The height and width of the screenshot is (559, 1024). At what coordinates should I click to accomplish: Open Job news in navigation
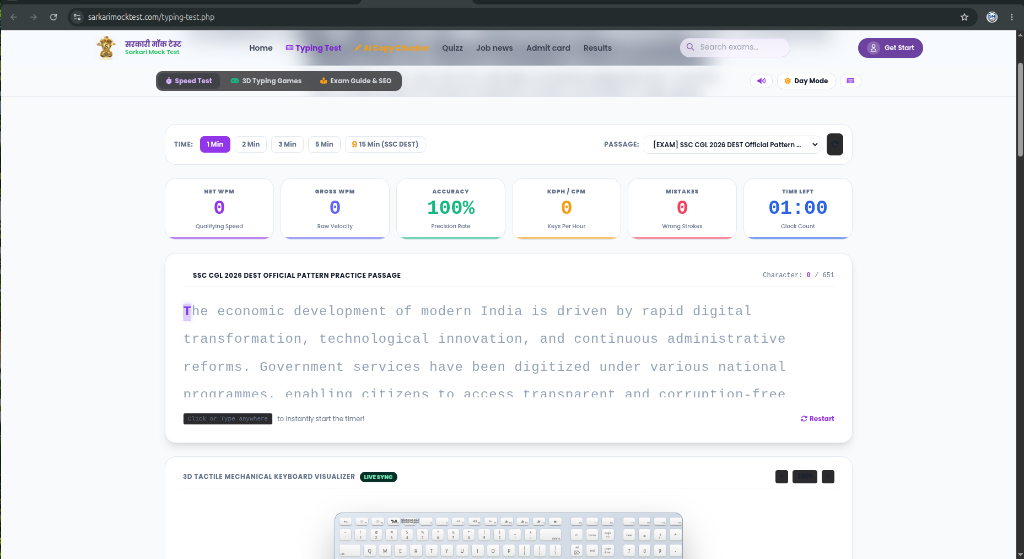tap(494, 48)
